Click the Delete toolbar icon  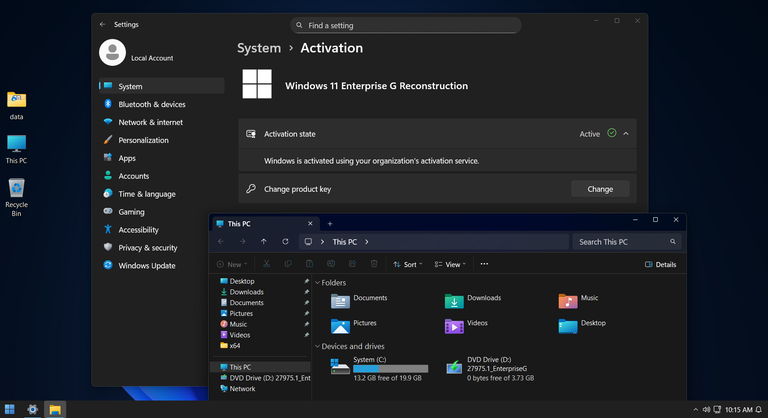pyautogui.click(x=374, y=264)
